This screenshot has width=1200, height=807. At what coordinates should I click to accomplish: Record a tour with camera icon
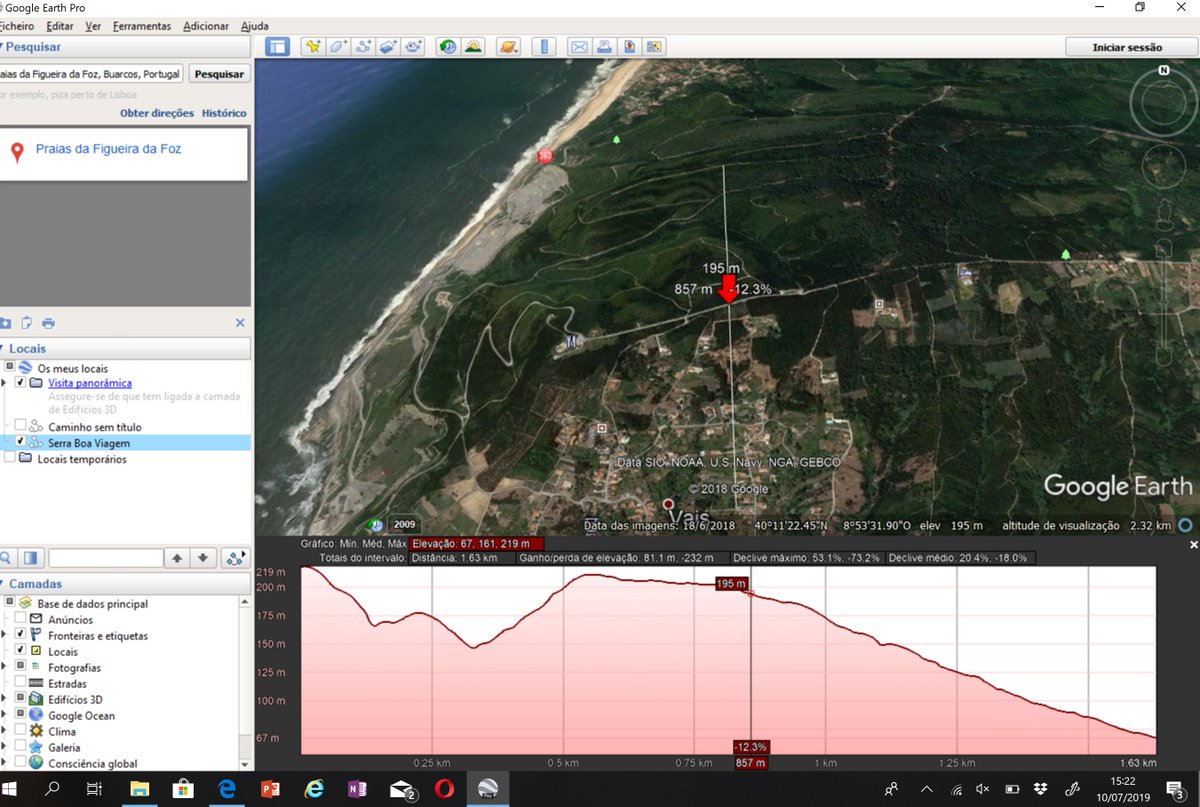pos(413,46)
